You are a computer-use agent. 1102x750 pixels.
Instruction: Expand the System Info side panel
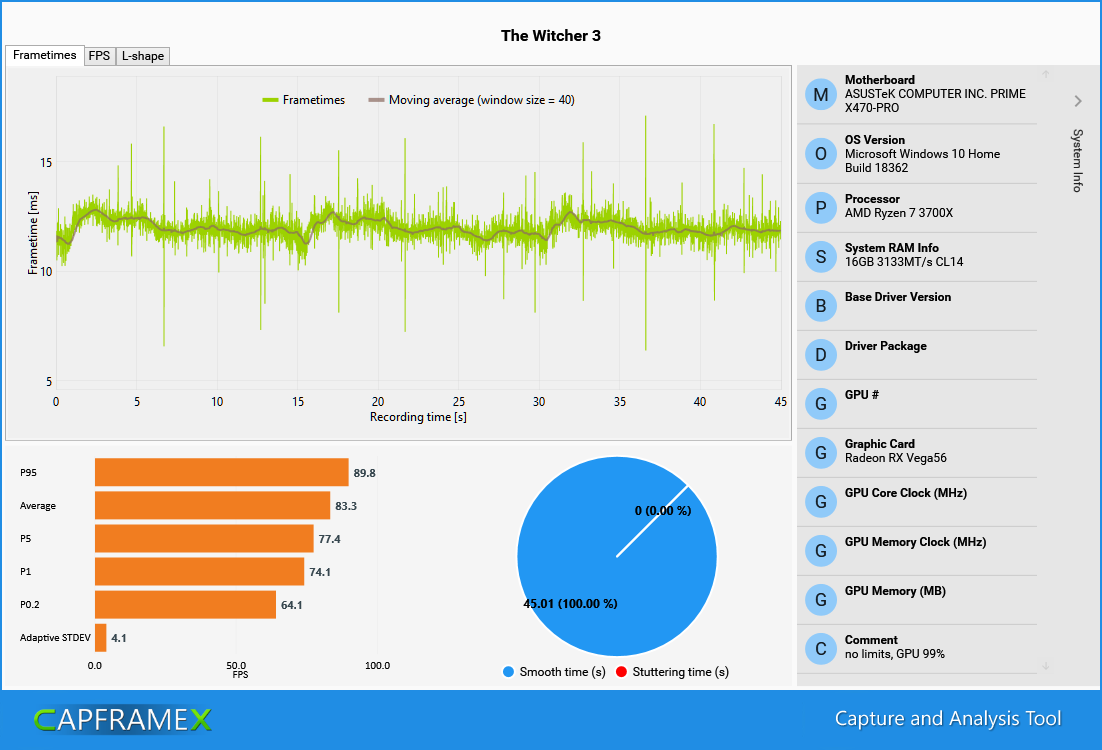pyautogui.click(x=1078, y=100)
